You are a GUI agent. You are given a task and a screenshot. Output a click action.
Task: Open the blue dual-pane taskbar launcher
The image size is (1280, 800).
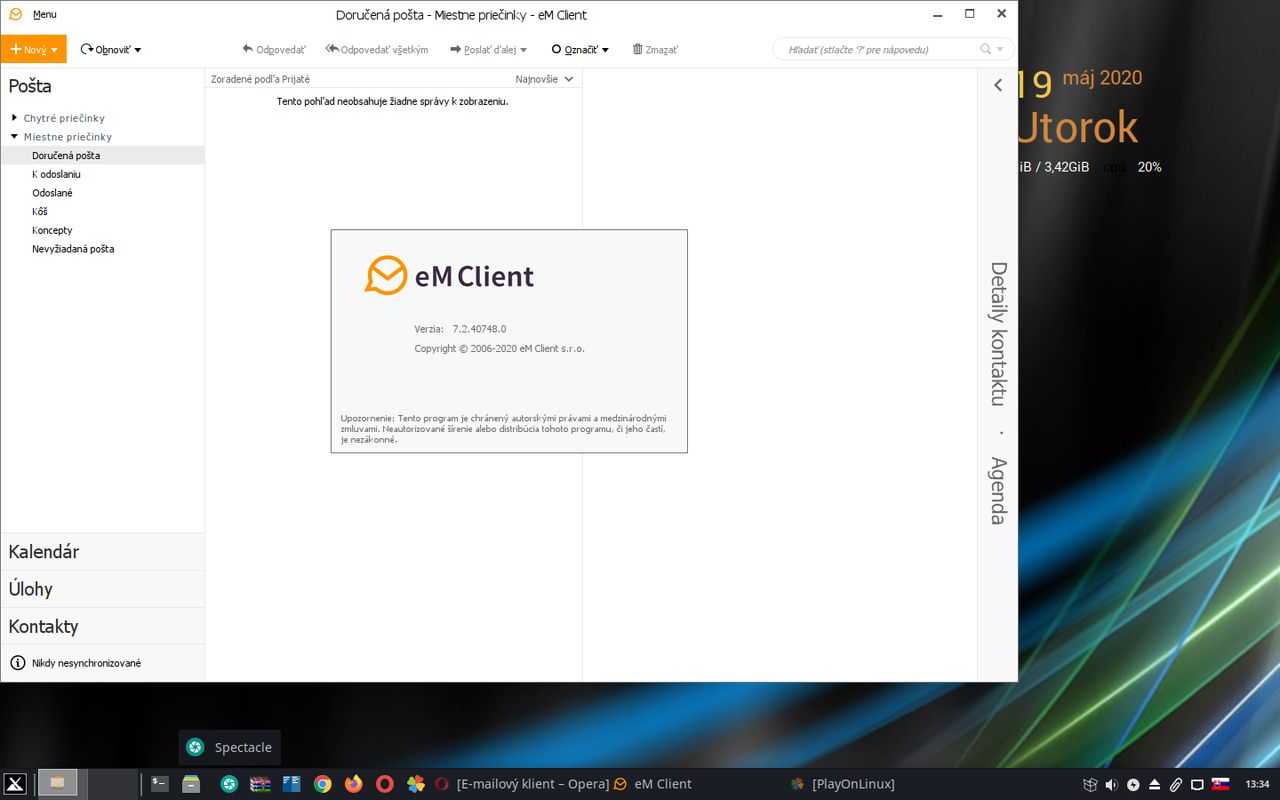point(292,784)
